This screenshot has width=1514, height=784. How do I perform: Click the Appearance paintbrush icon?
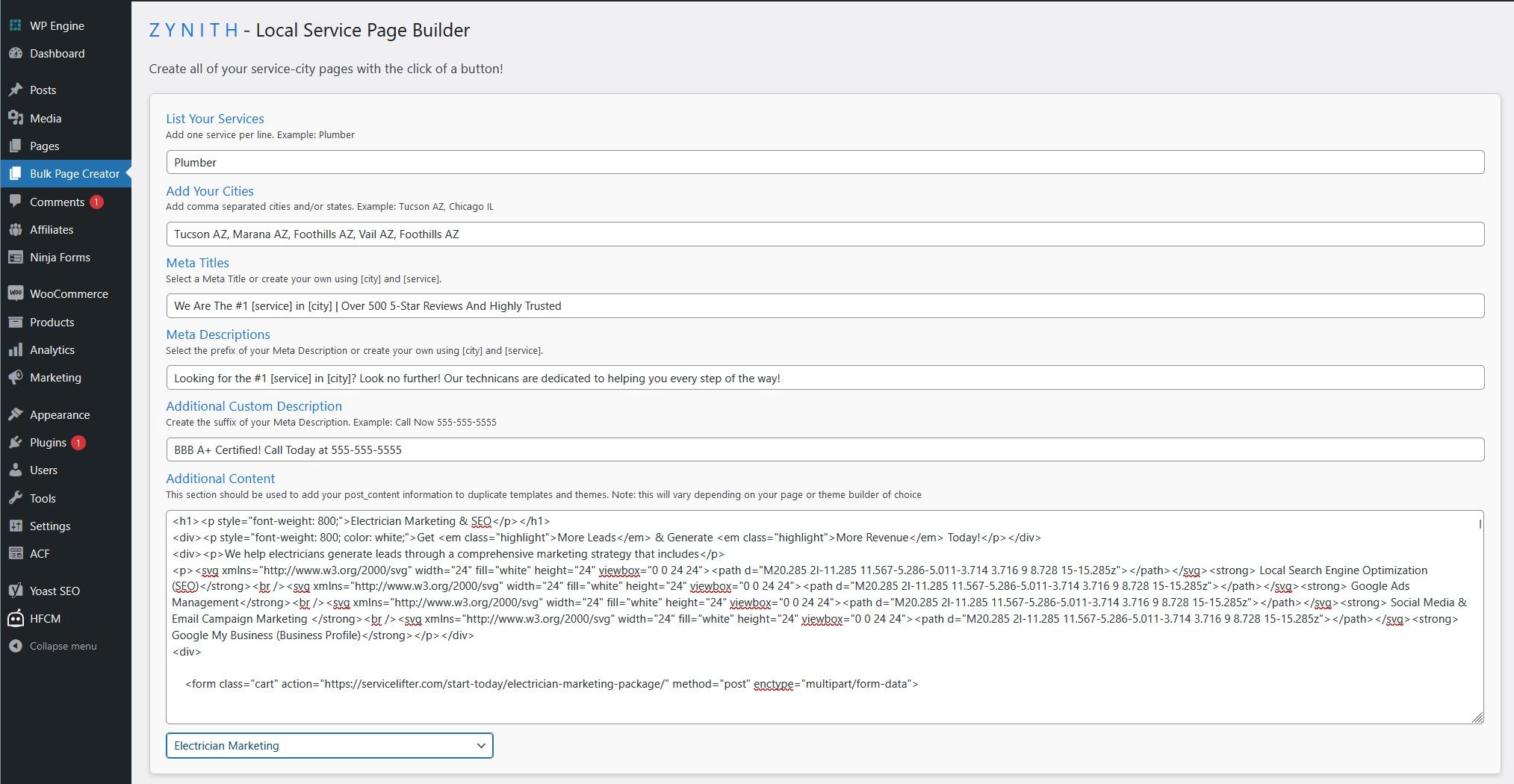coord(15,414)
